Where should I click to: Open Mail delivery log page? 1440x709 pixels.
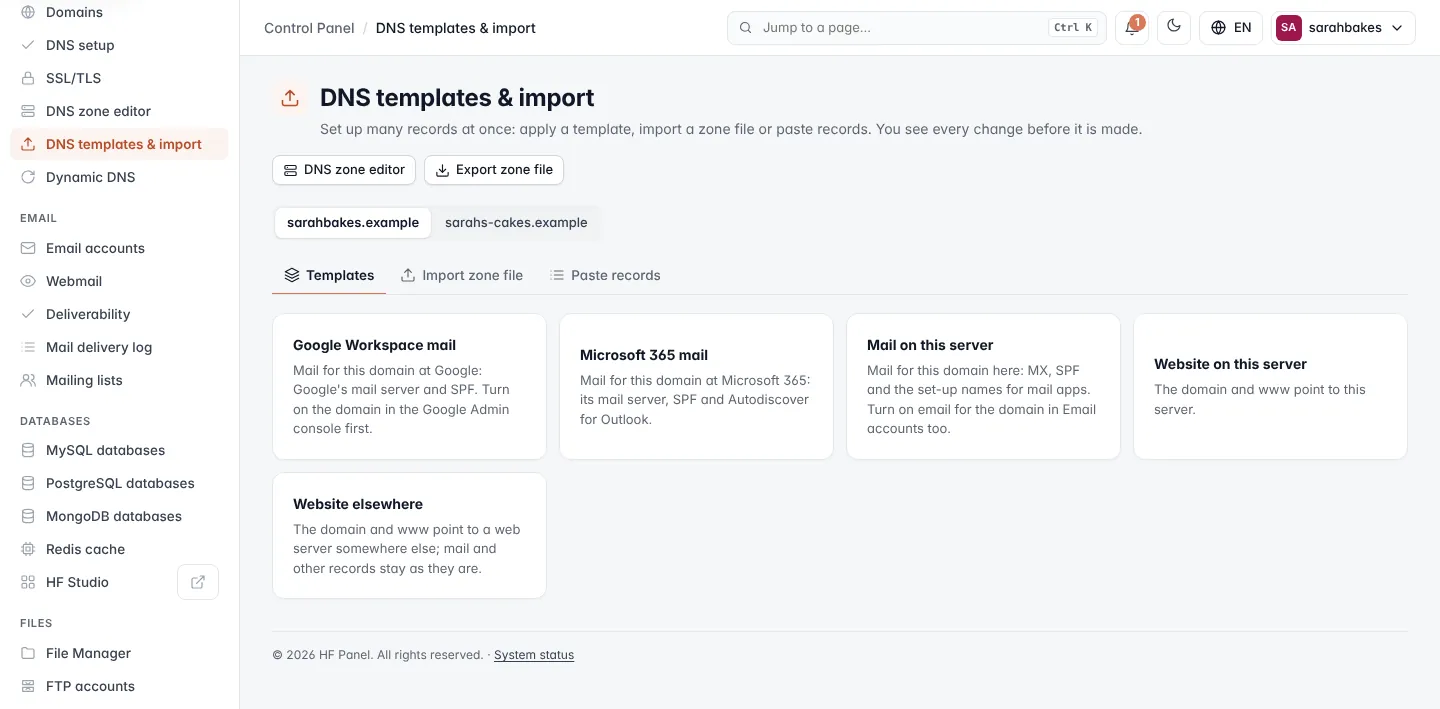[x=119, y=347]
